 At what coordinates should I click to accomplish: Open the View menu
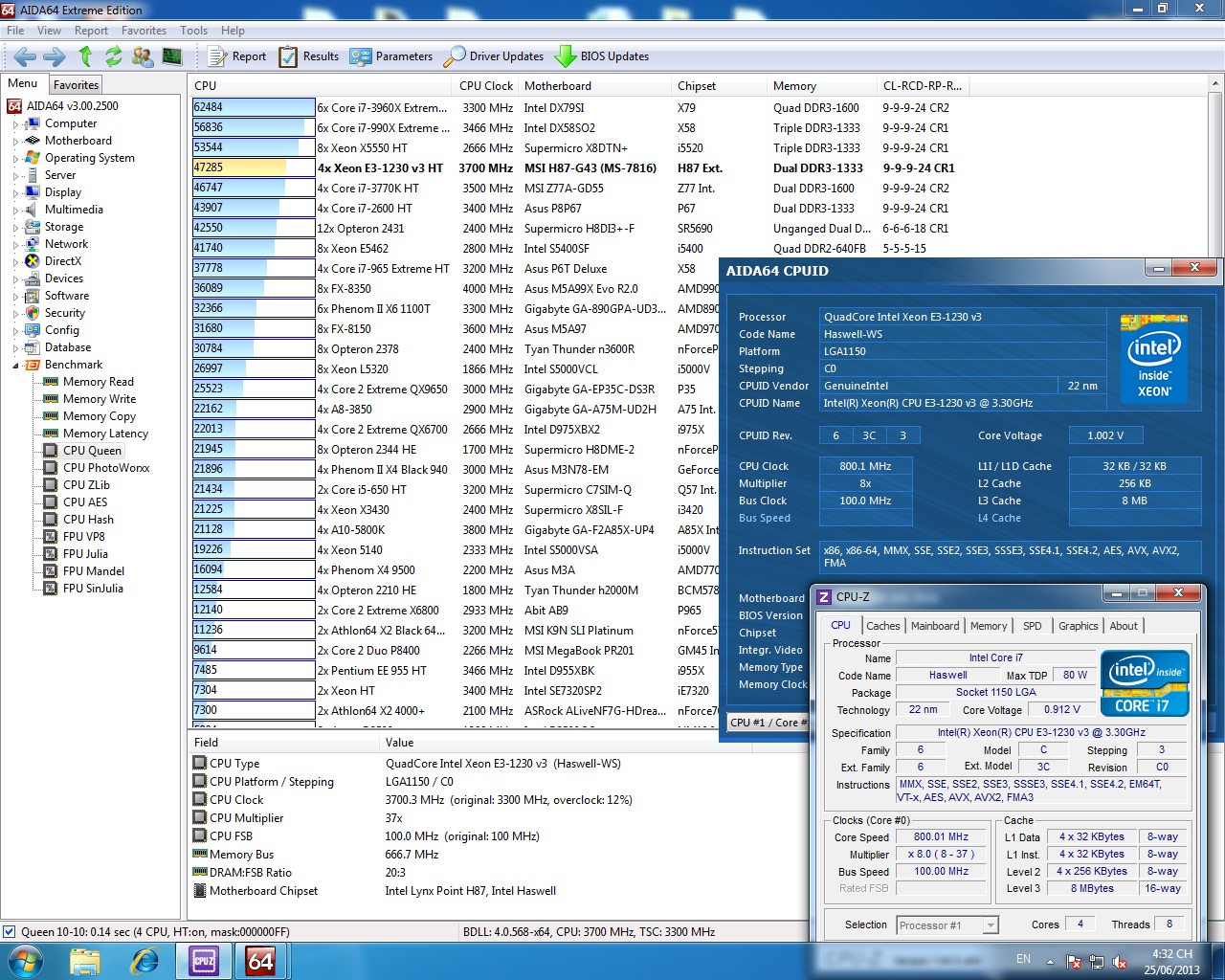coord(49,31)
